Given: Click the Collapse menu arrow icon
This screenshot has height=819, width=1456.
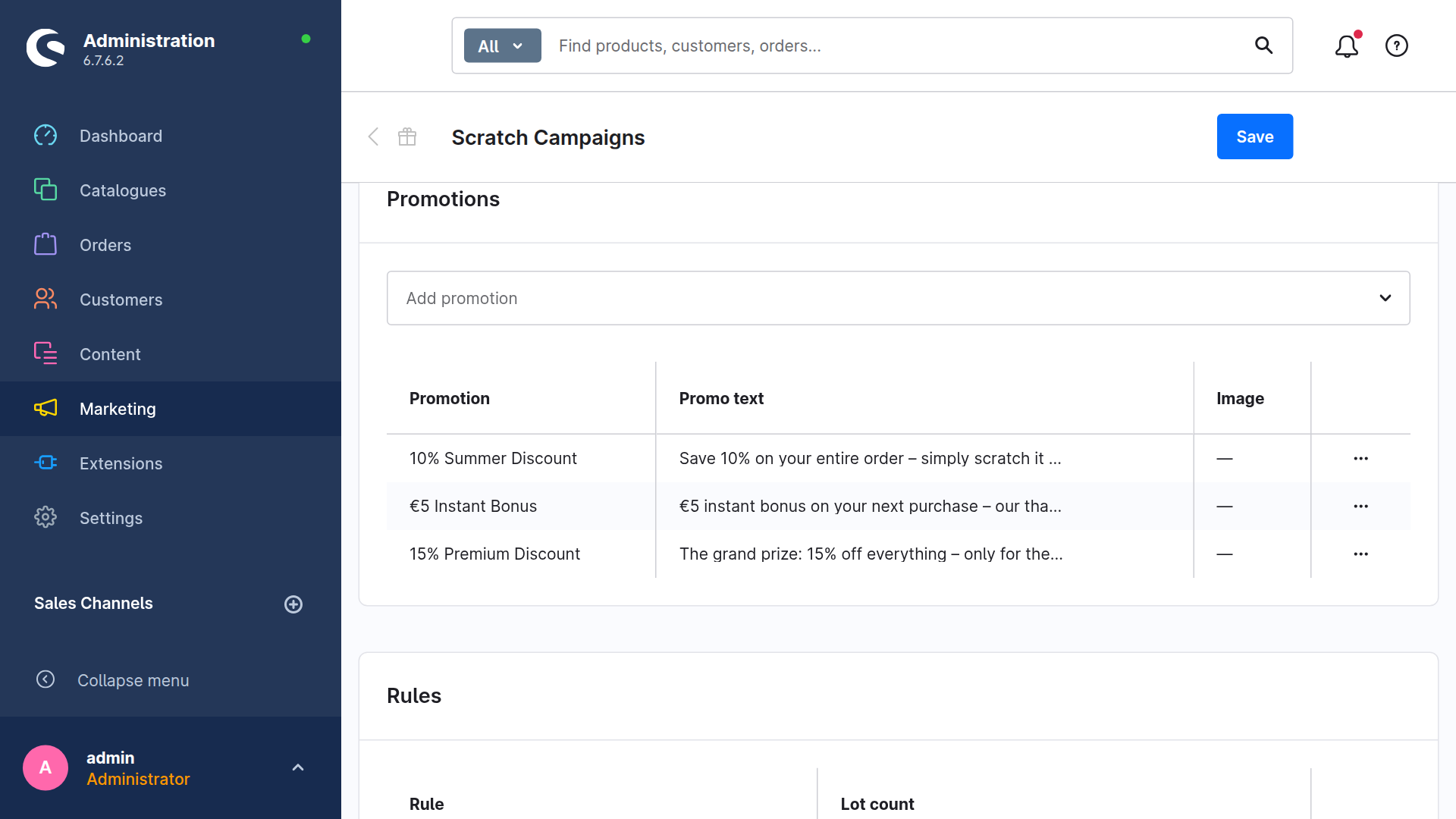Looking at the screenshot, I should [45, 679].
